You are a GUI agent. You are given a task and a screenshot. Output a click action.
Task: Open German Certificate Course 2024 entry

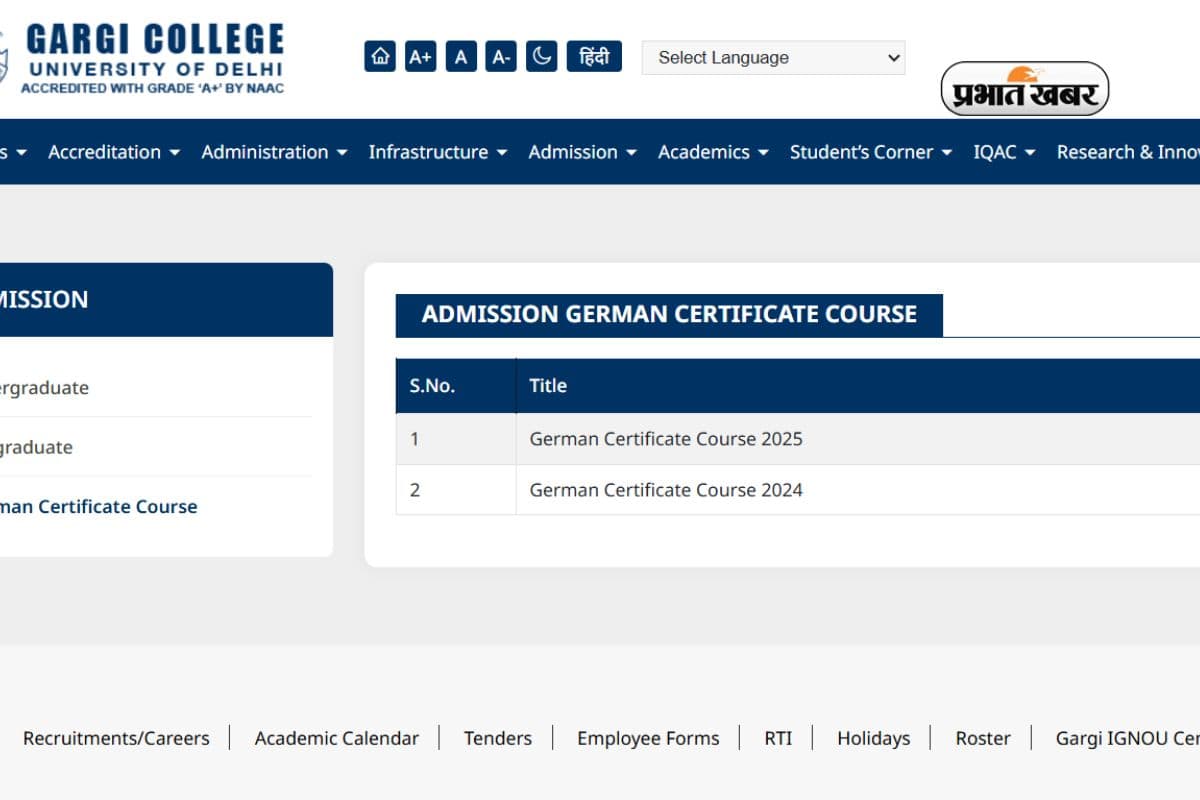(666, 490)
